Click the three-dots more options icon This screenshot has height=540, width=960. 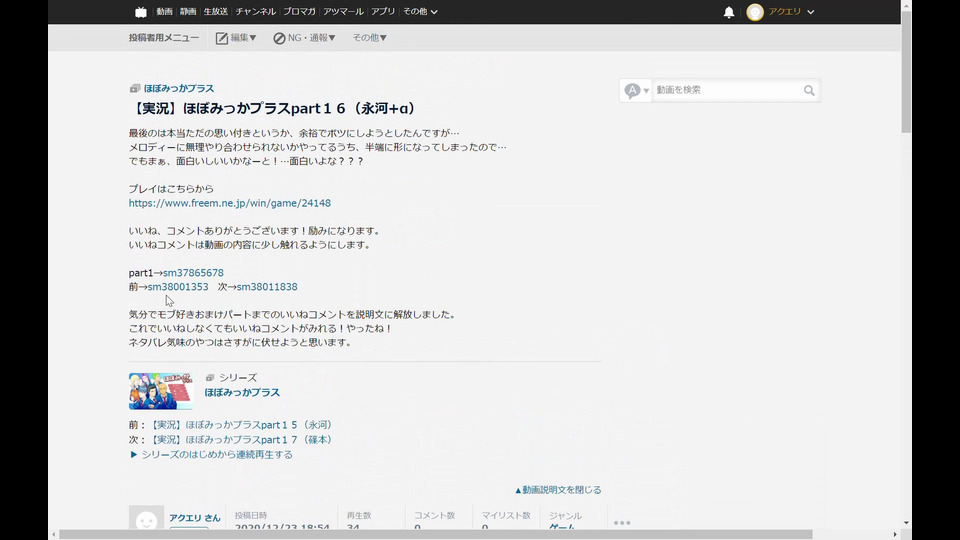point(622,522)
